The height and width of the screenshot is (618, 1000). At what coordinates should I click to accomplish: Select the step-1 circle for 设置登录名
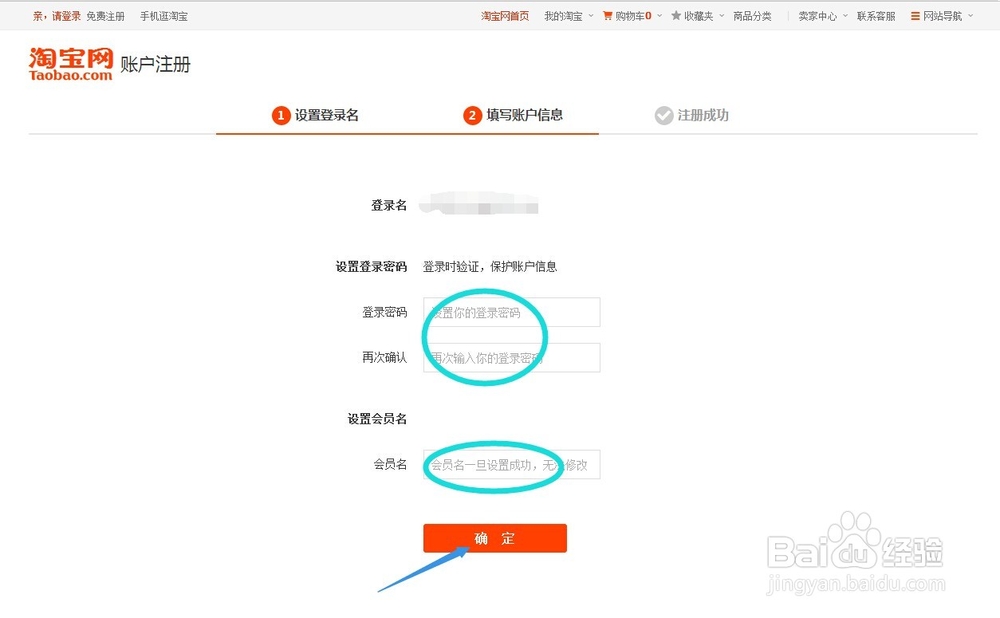(x=281, y=115)
